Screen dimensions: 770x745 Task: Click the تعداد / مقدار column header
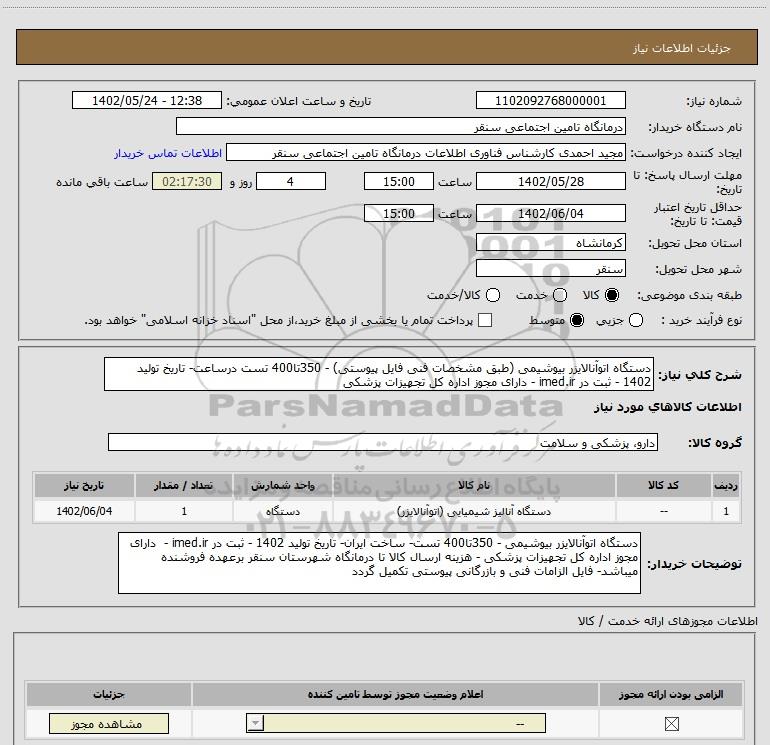[184, 486]
